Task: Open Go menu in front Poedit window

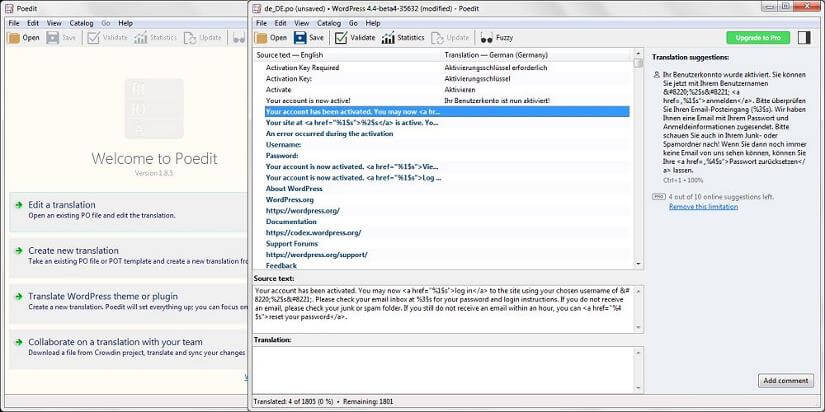Action: pos(353,23)
